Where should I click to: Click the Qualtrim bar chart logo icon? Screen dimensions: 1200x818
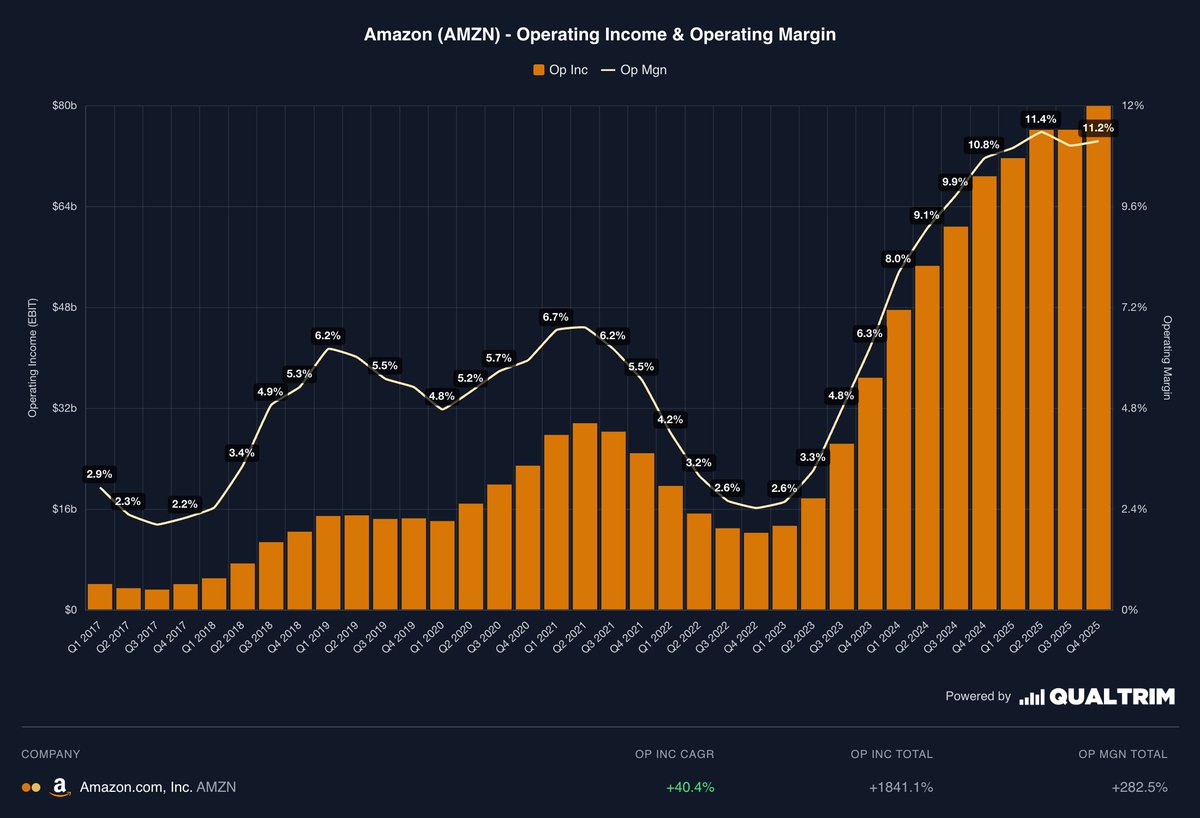pyautogui.click(x=1032, y=696)
